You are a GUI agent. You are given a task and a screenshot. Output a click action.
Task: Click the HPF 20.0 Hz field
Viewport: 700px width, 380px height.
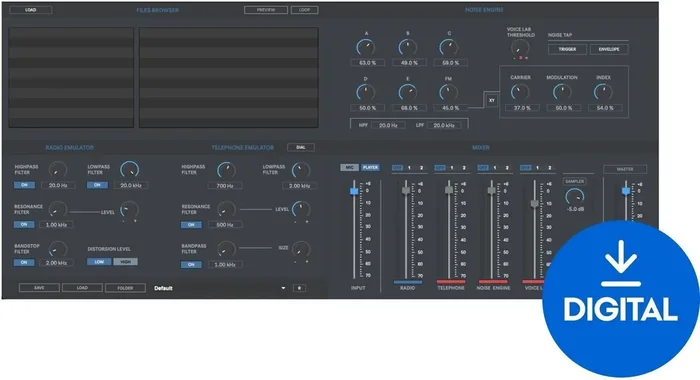click(388, 125)
